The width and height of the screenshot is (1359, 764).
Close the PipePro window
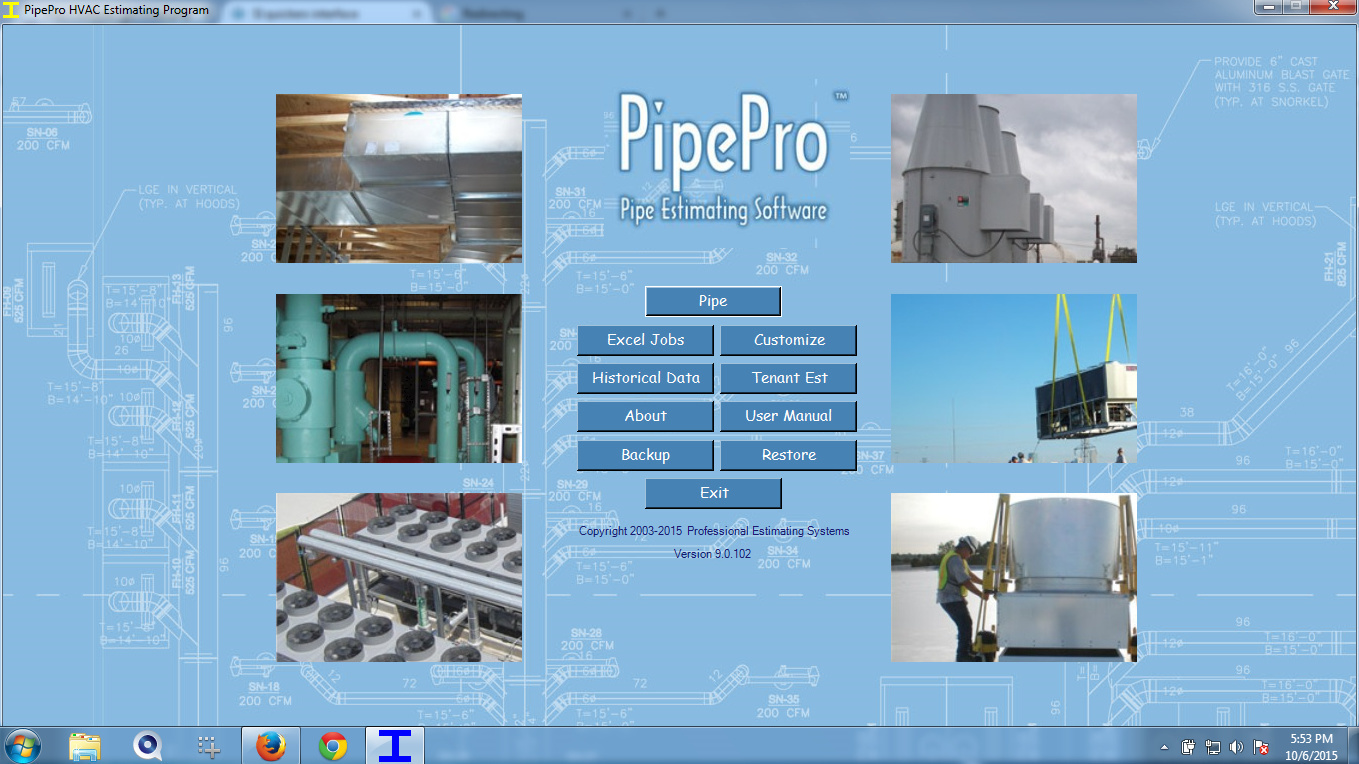tap(1331, 7)
